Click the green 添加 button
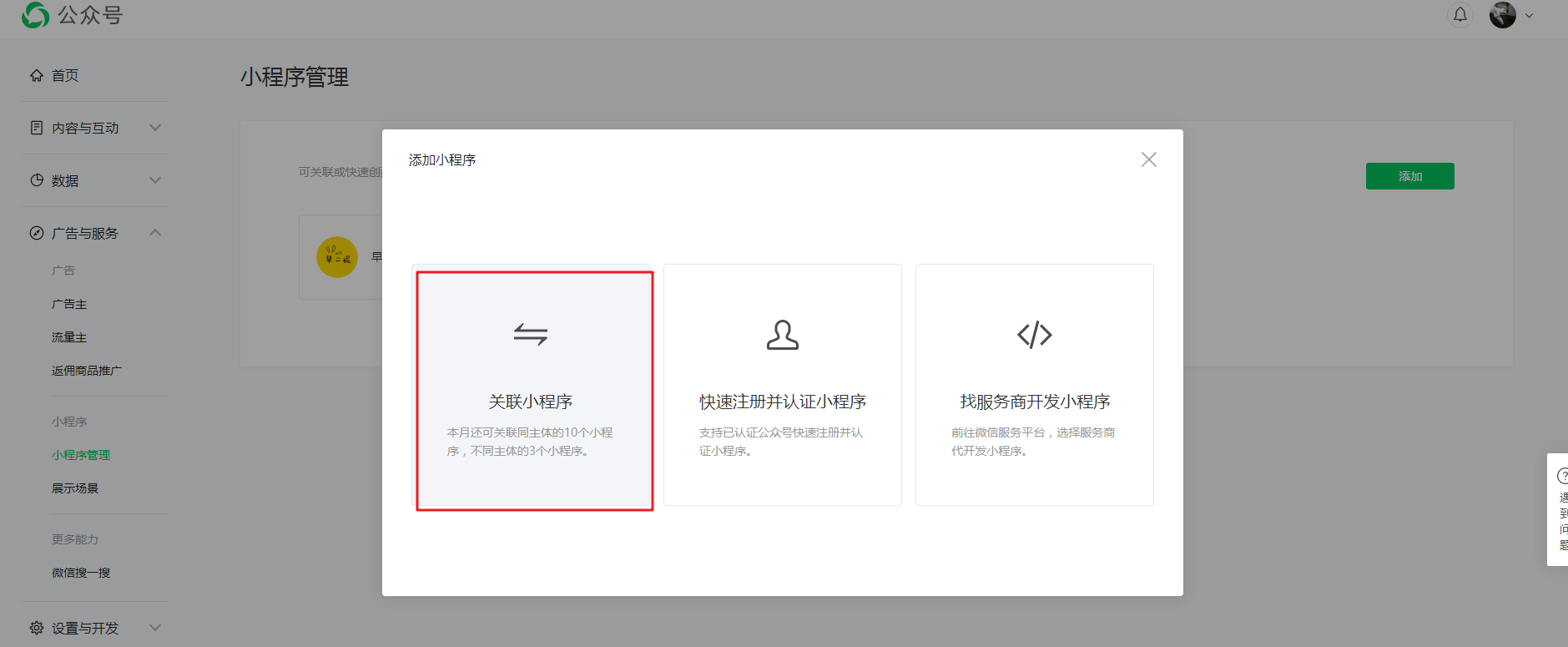 pyautogui.click(x=1409, y=176)
